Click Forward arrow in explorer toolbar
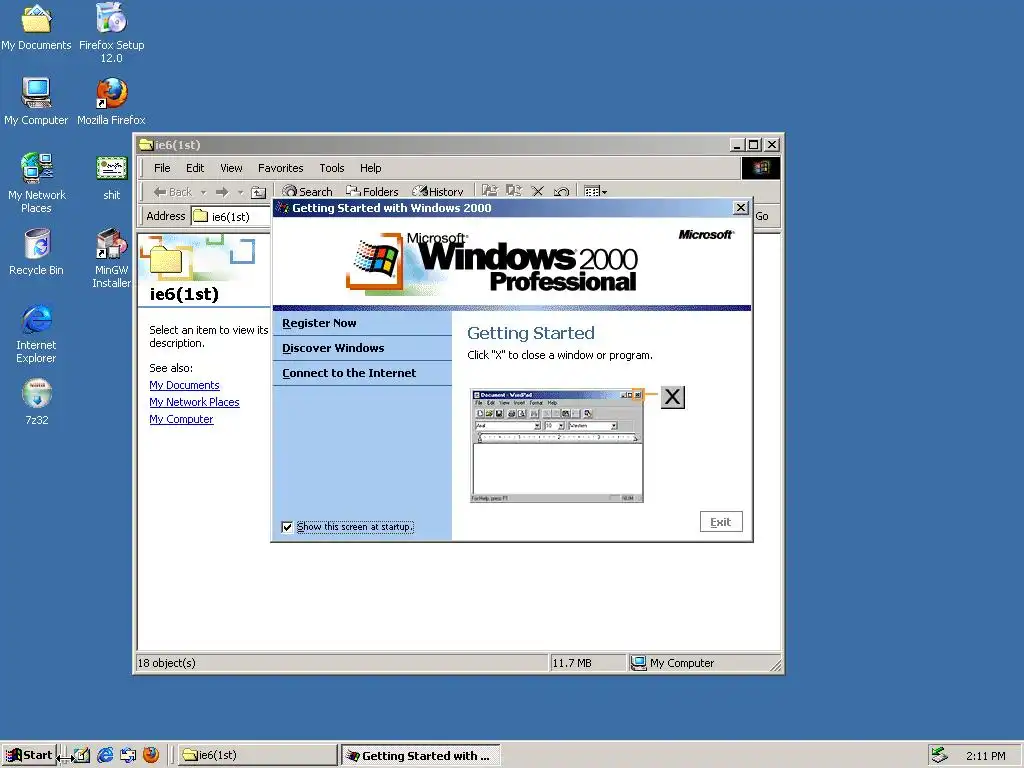Screen dimensions: 1024x768 (x=222, y=192)
